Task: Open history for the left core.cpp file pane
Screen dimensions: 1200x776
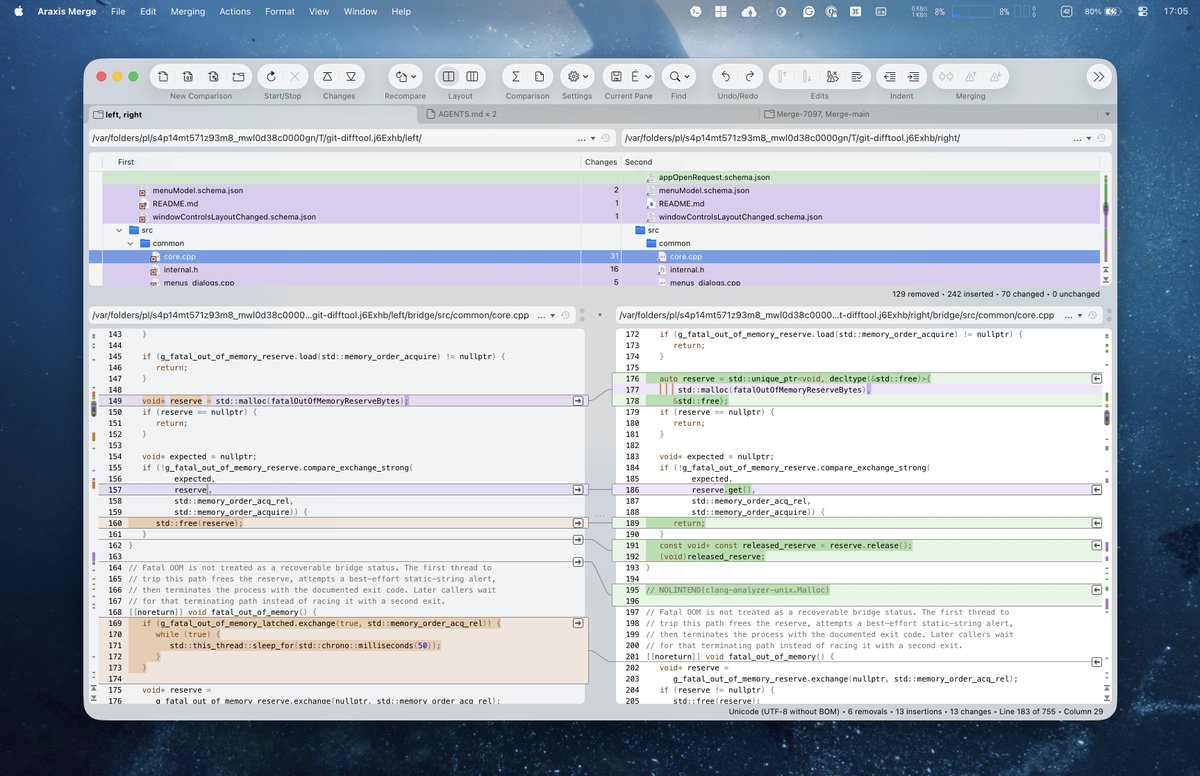Action: point(566,315)
